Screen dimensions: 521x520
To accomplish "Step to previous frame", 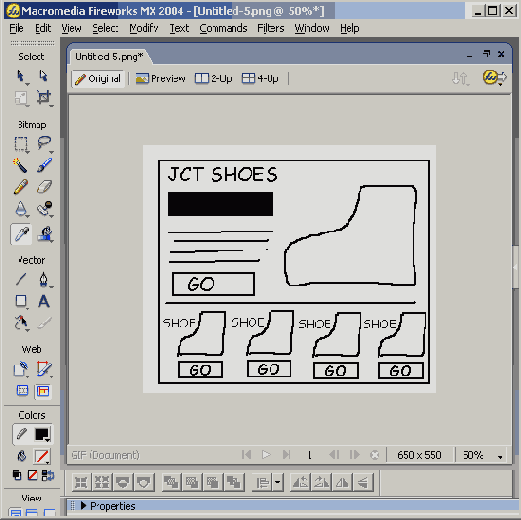I will coord(334,455).
